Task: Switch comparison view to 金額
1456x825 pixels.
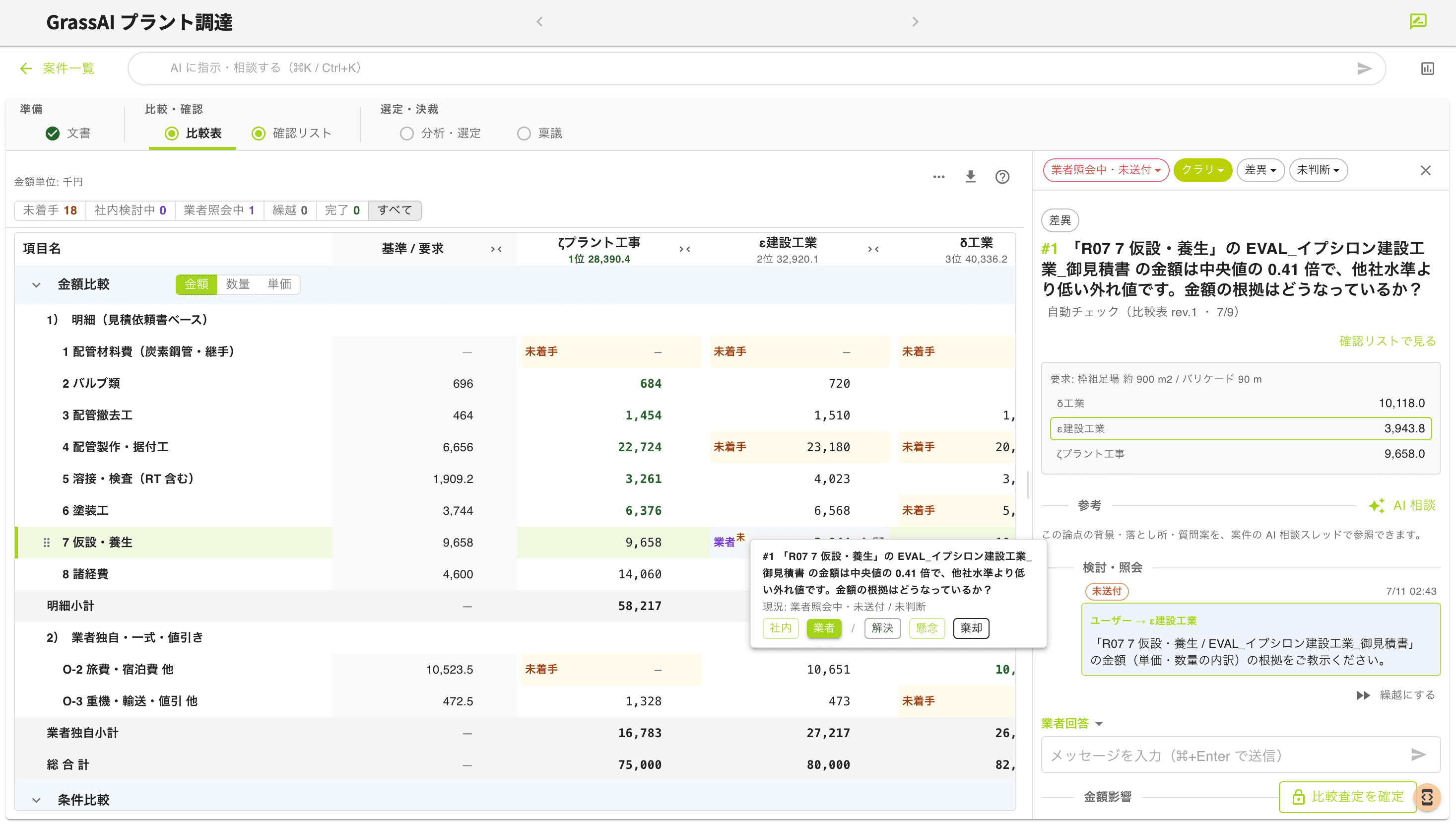Action: [196, 284]
